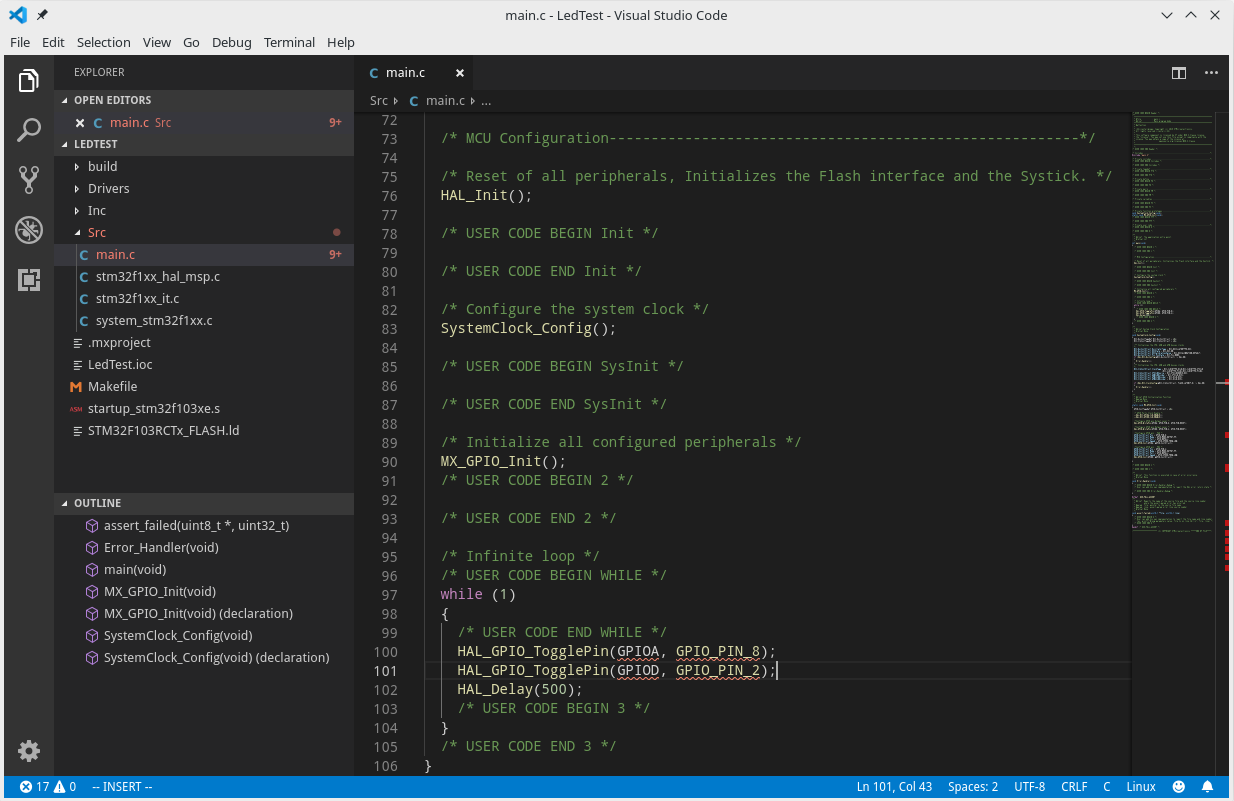Open the editor More Actions ellipsis

click(1211, 73)
